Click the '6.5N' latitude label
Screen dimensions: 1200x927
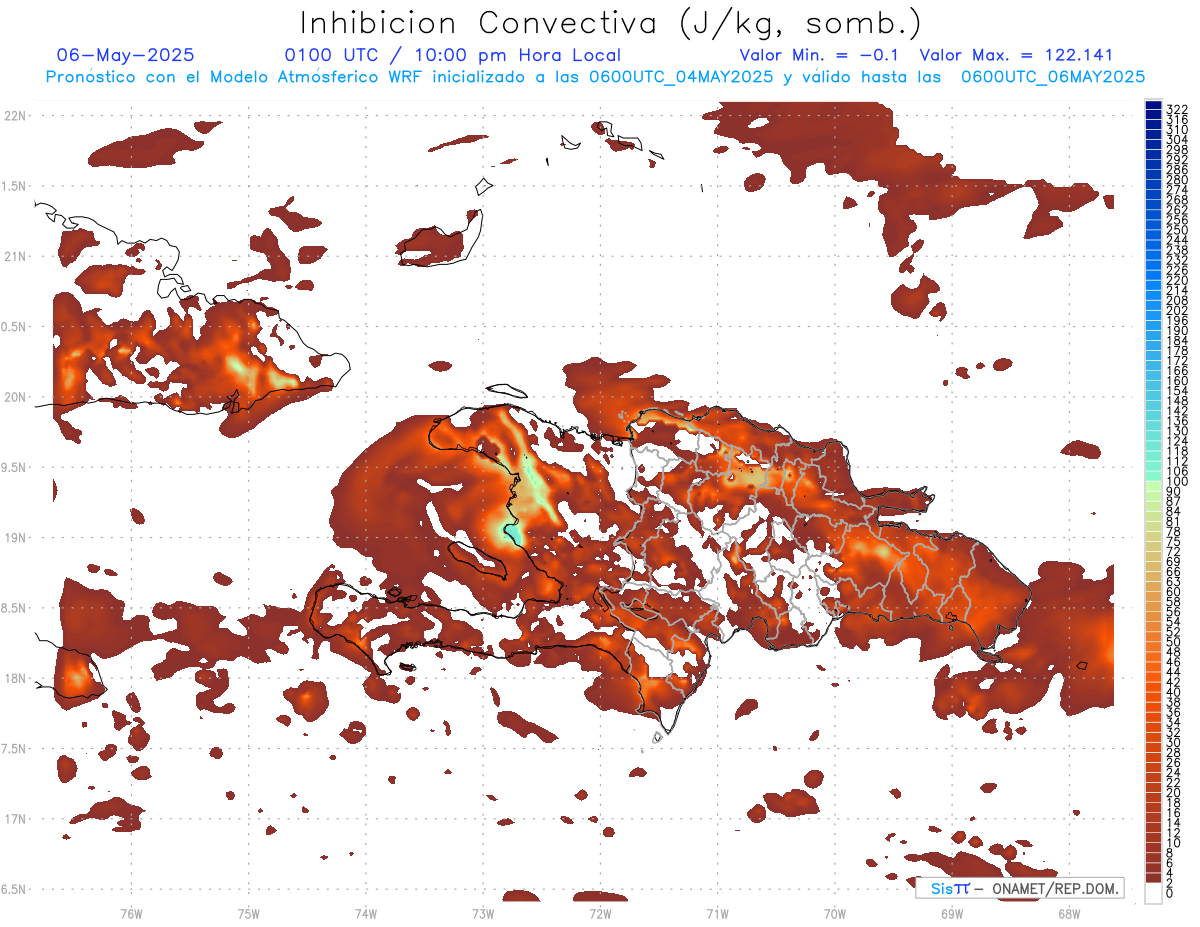tap(15, 890)
